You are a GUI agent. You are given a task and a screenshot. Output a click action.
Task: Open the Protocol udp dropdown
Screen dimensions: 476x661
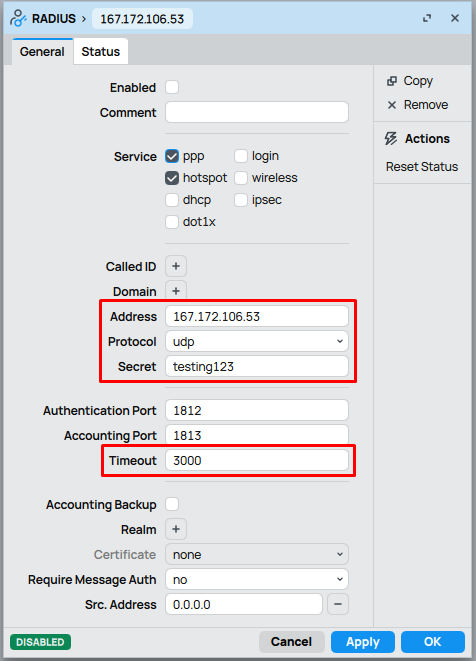[x=257, y=341]
